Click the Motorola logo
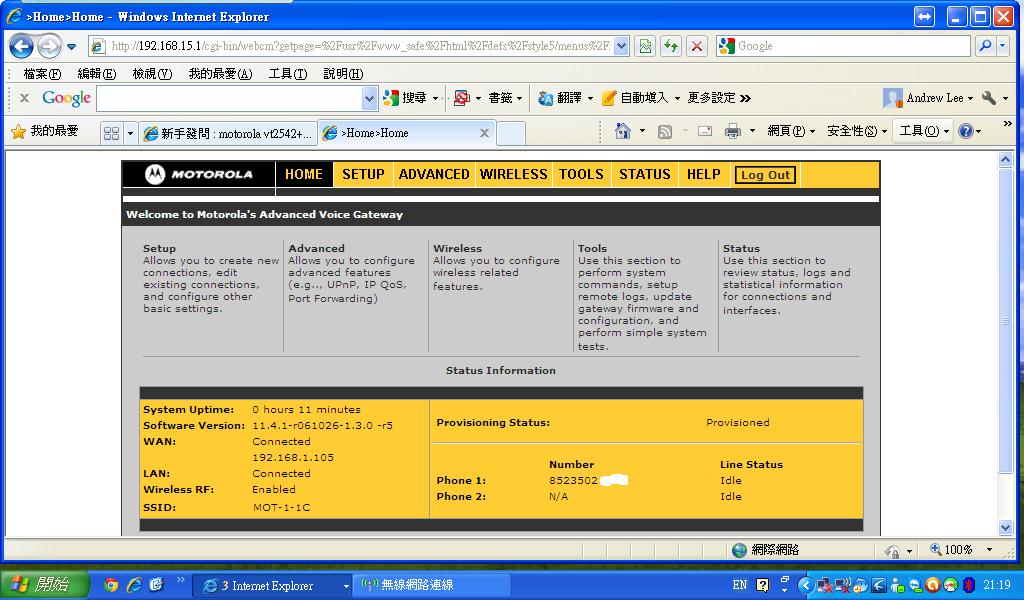This screenshot has width=1024, height=600. click(199, 174)
